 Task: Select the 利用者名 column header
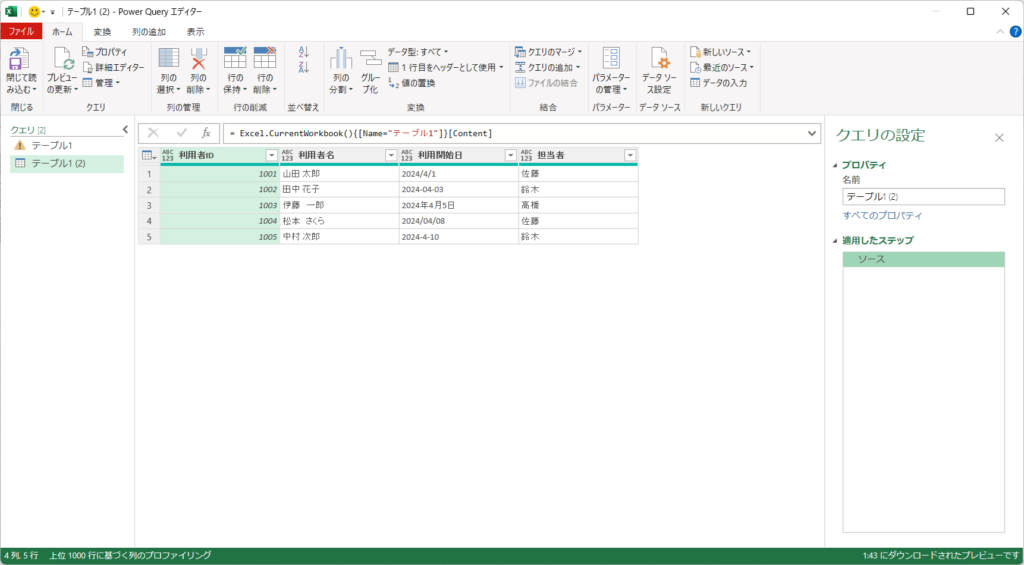[340, 155]
